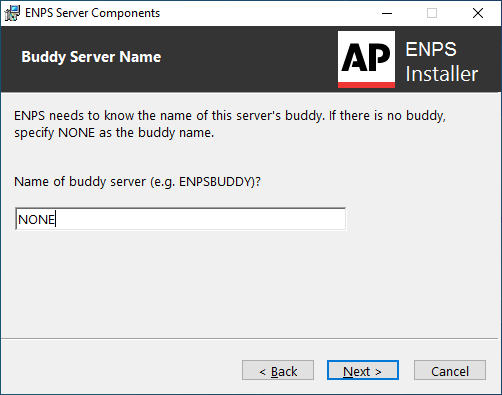
Task: Click the 'Buddy Server Name' heading
Action: (x=91, y=57)
